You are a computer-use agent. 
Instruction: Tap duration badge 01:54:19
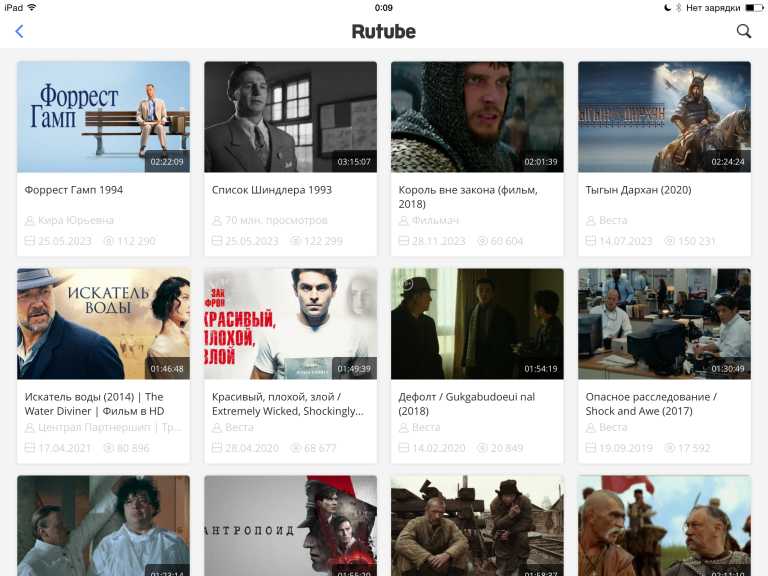(541, 369)
